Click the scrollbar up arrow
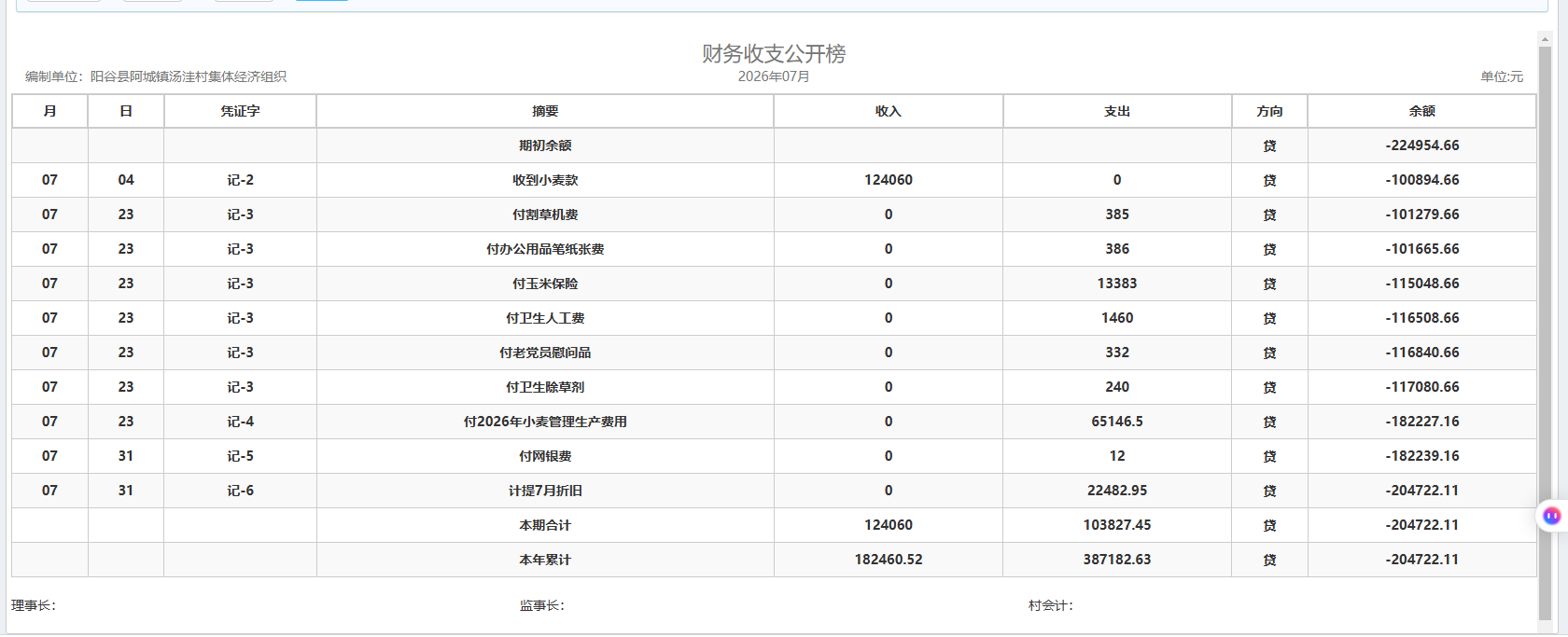The width and height of the screenshot is (1568, 637). pyautogui.click(x=1545, y=39)
